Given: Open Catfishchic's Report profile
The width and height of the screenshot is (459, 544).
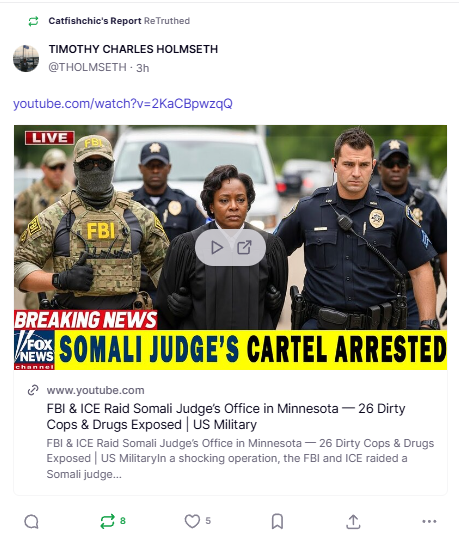Looking at the screenshot, I should pos(95,21).
